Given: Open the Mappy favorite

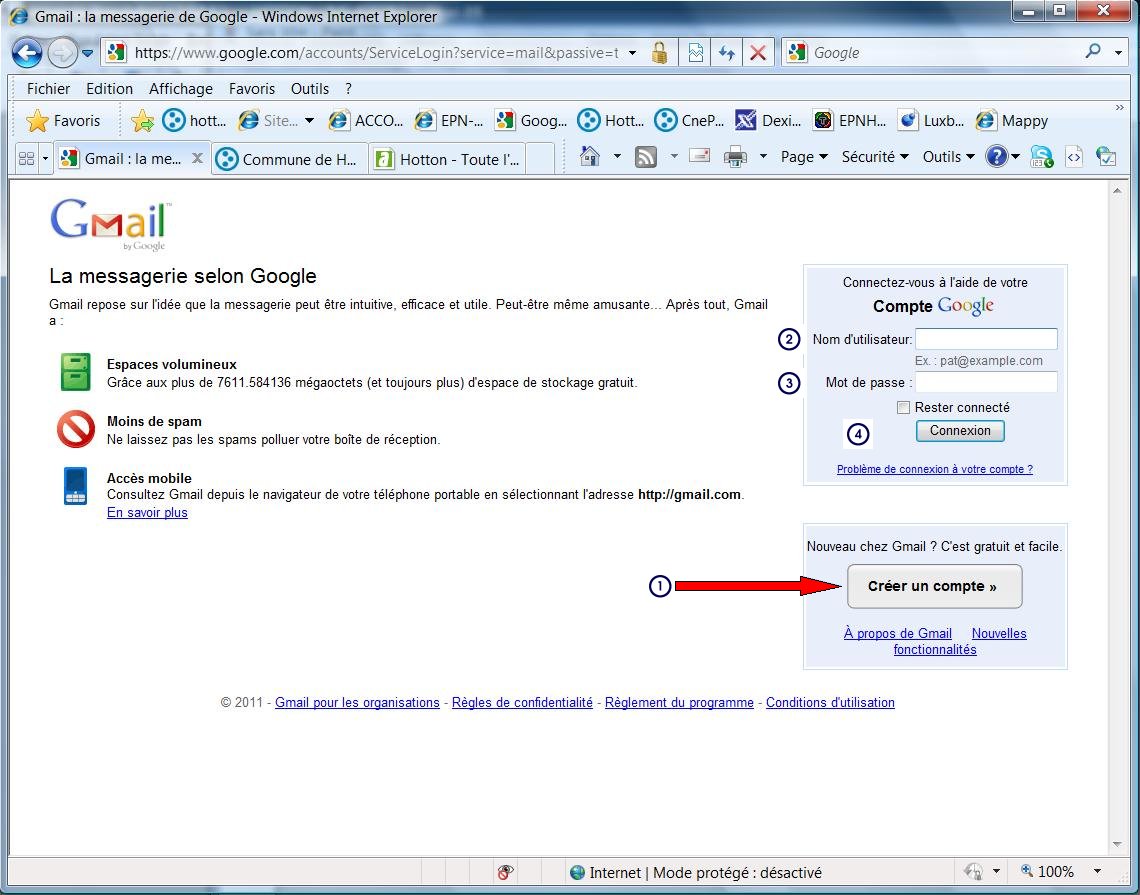Looking at the screenshot, I should pyautogui.click(x=1012, y=121).
